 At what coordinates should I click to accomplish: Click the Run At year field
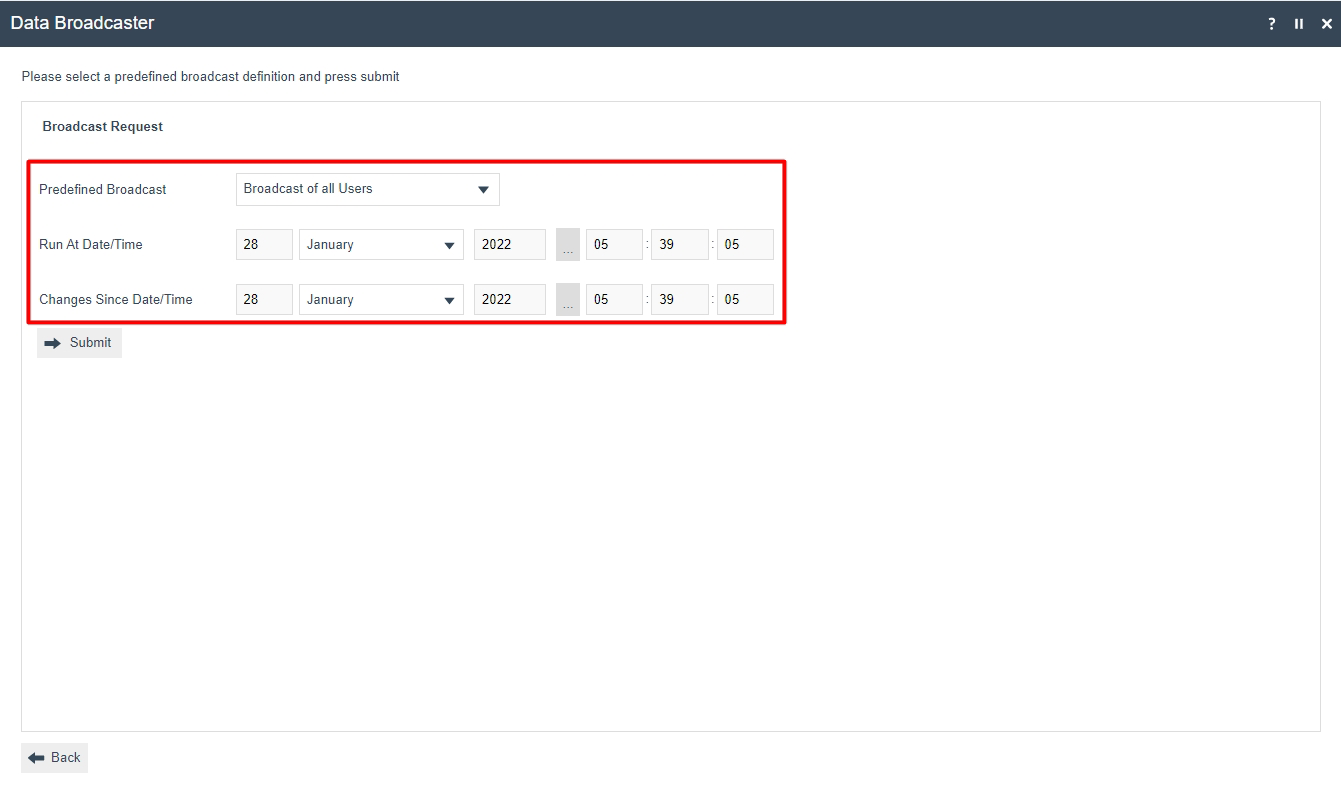[509, 245]
